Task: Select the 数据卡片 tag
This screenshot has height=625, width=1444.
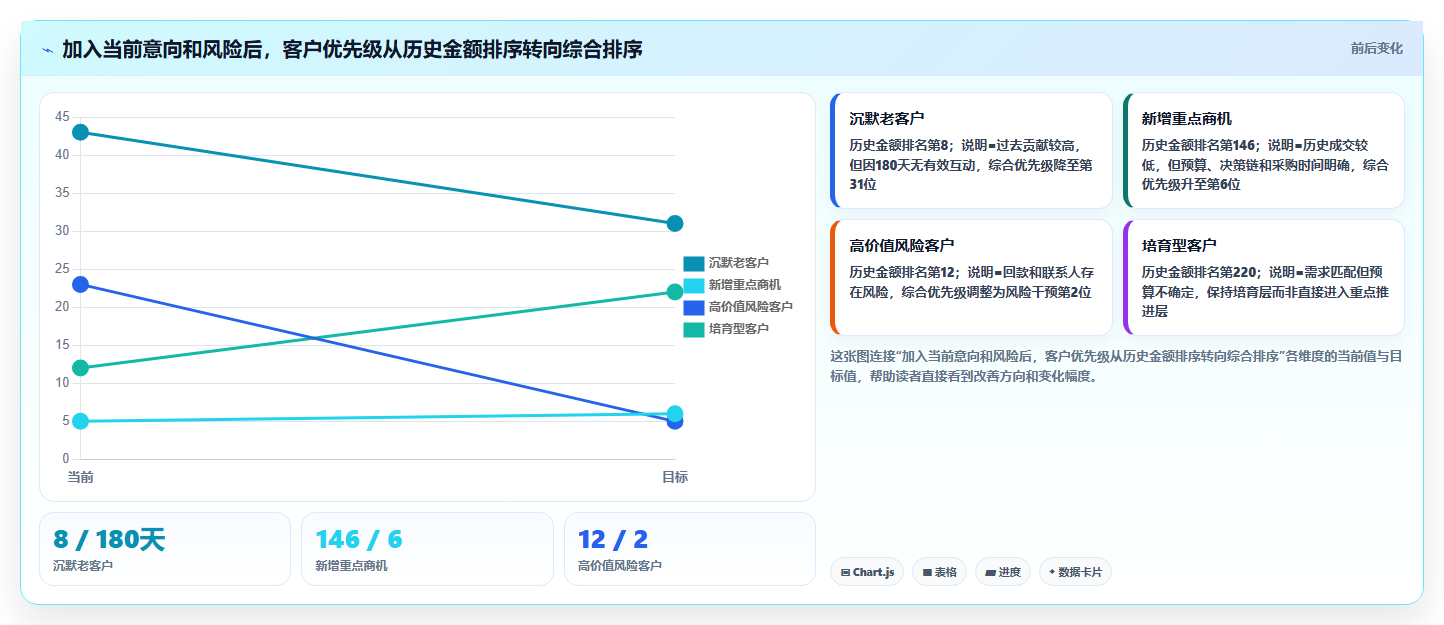Action: pos(1075,572)
